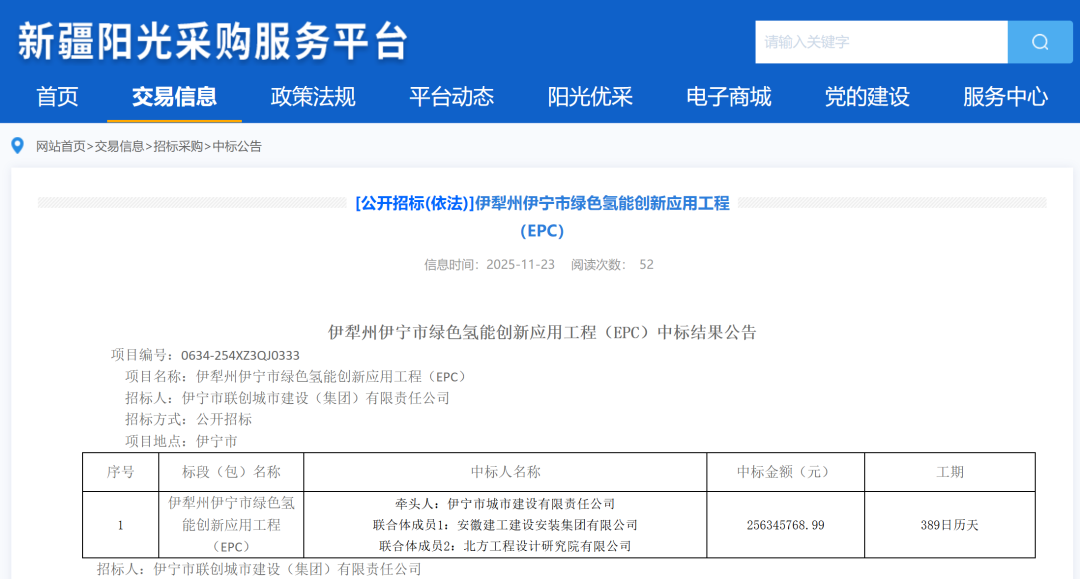Open the 政策法规 menu item
The width and height of the screenshot is (1080, 579).
[312, 97]
